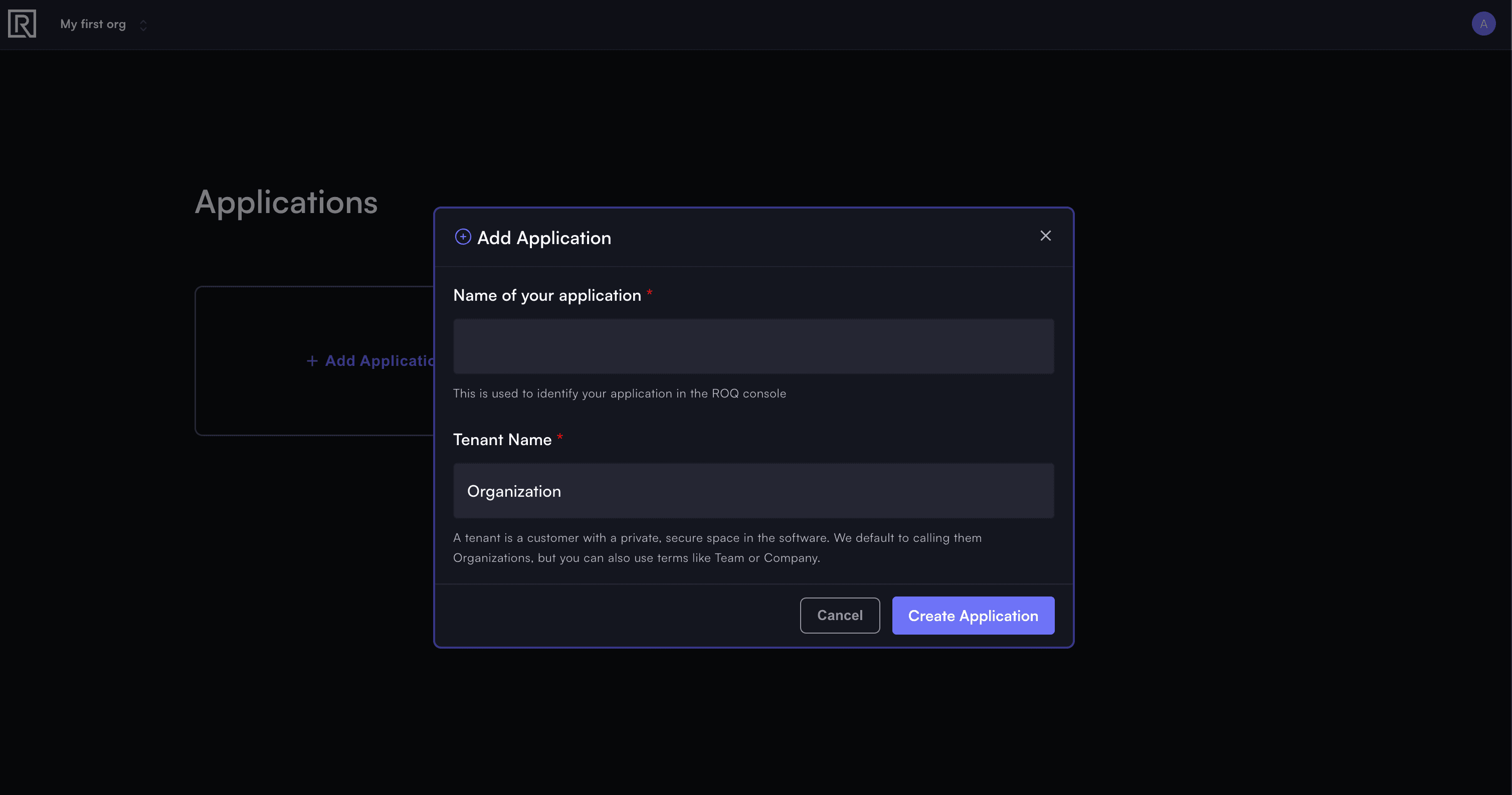Focus the Name of your application field
This screenshot has height=795, width=1512.
(x=753, y=346)
